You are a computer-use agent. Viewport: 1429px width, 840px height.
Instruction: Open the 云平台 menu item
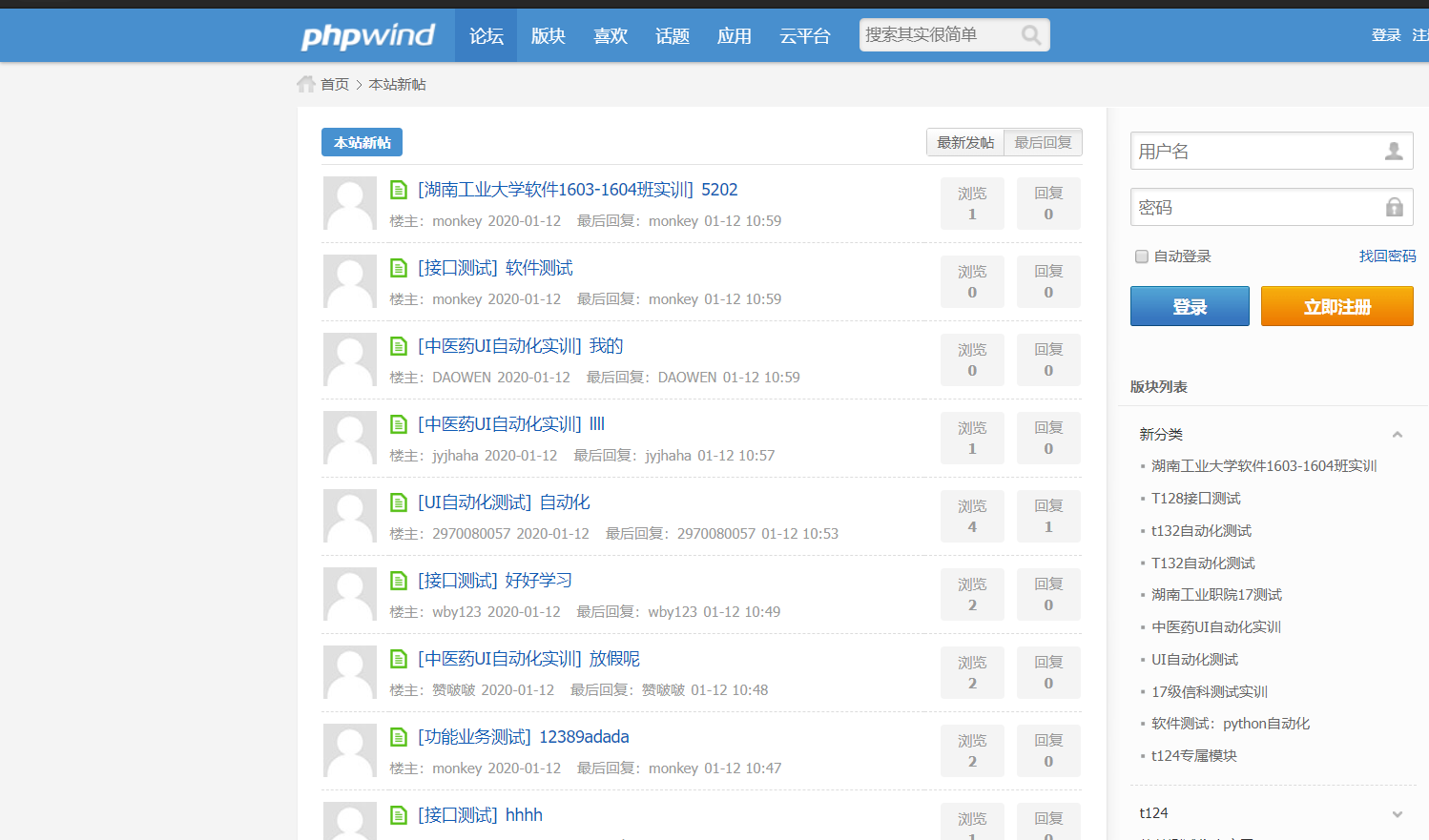tap(804, 35)
